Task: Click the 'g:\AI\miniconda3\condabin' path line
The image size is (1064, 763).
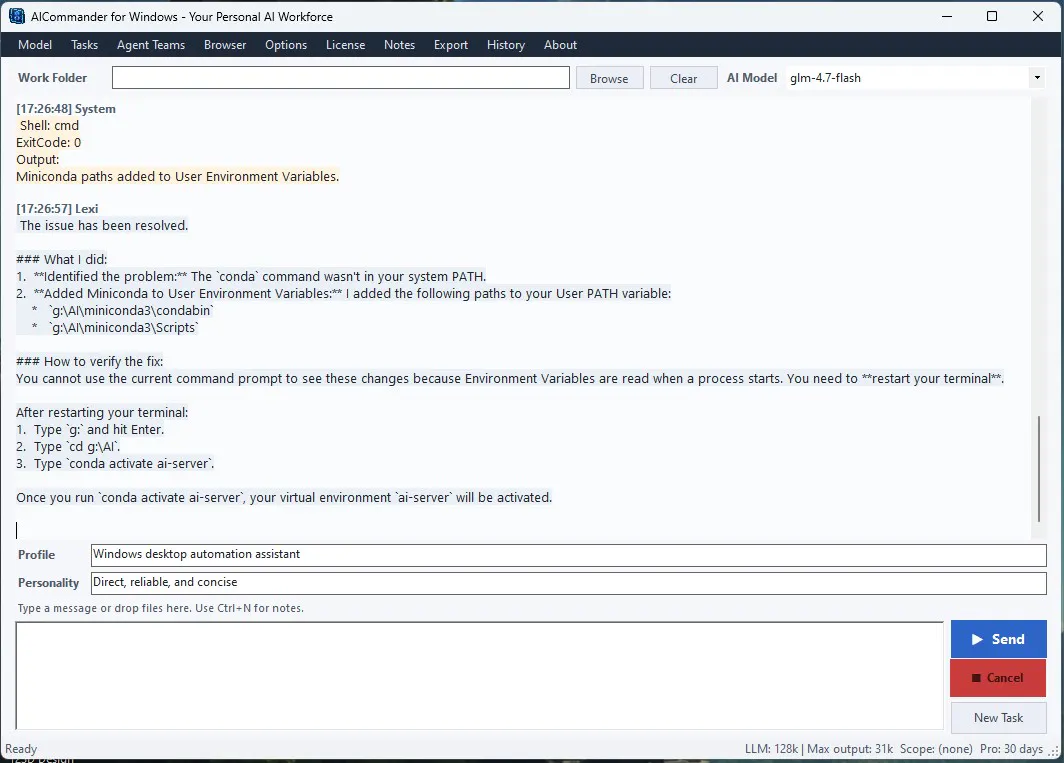Action: coord(132,311)
